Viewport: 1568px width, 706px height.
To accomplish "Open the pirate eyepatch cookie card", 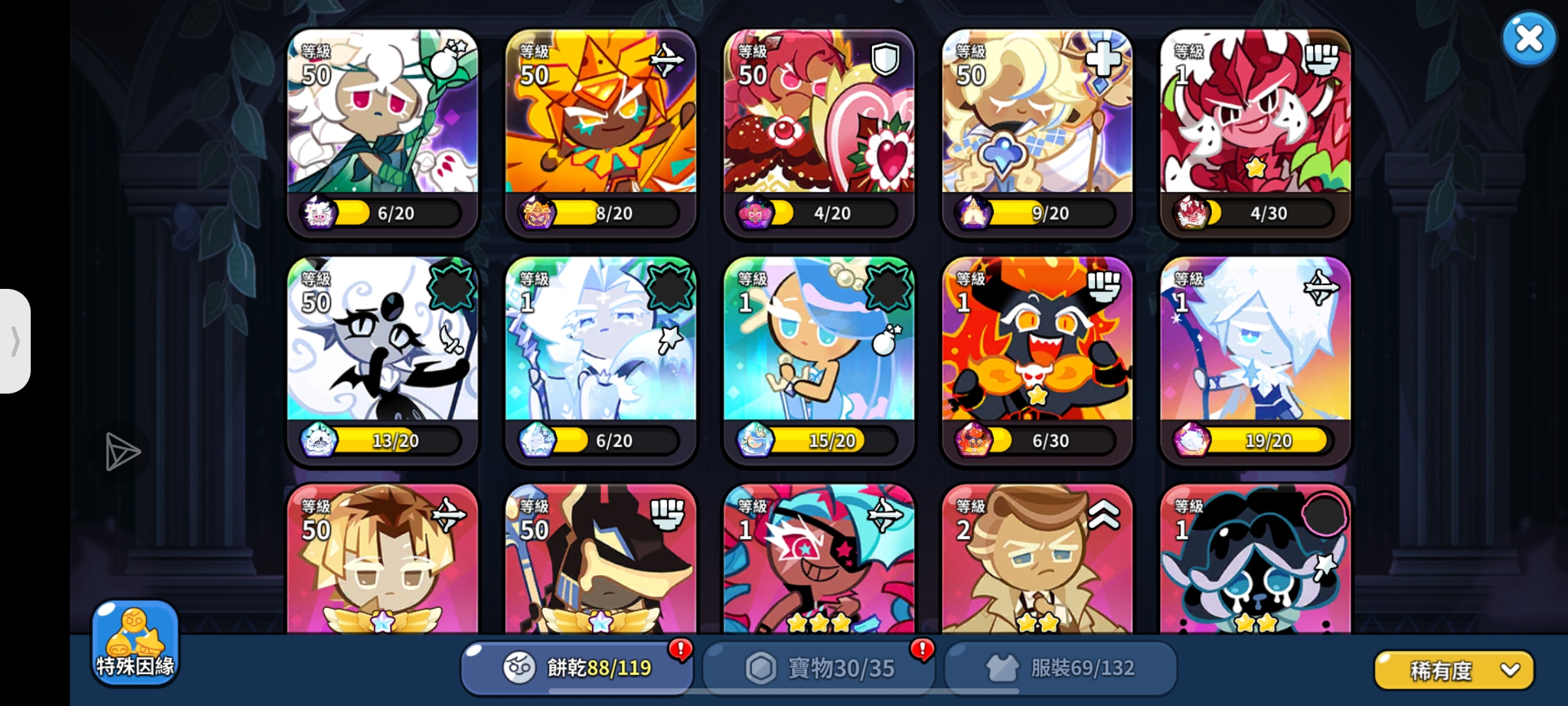I will 819,560.
